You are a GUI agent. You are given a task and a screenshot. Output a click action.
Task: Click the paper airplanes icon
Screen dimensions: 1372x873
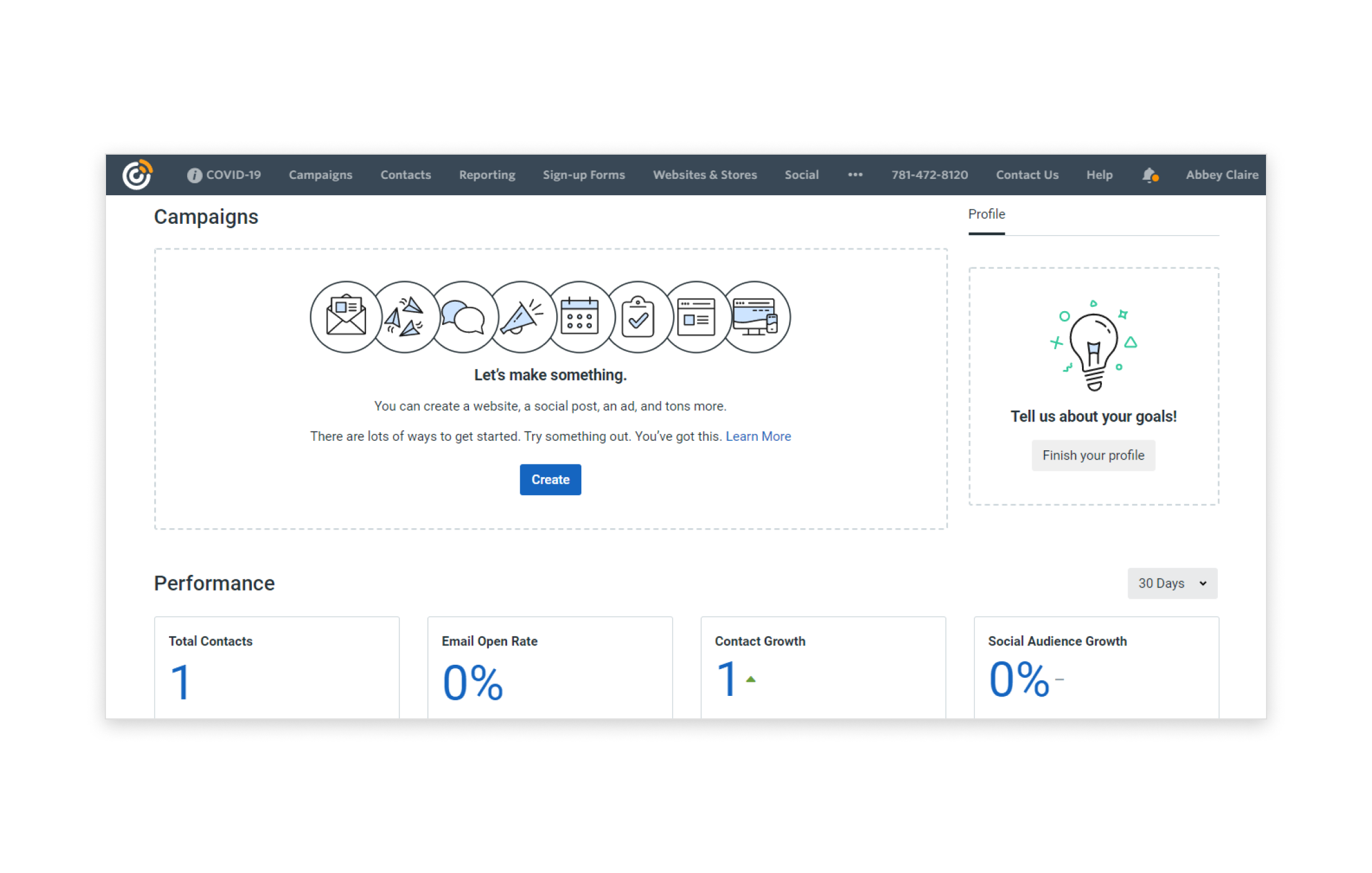pos(404,317)
